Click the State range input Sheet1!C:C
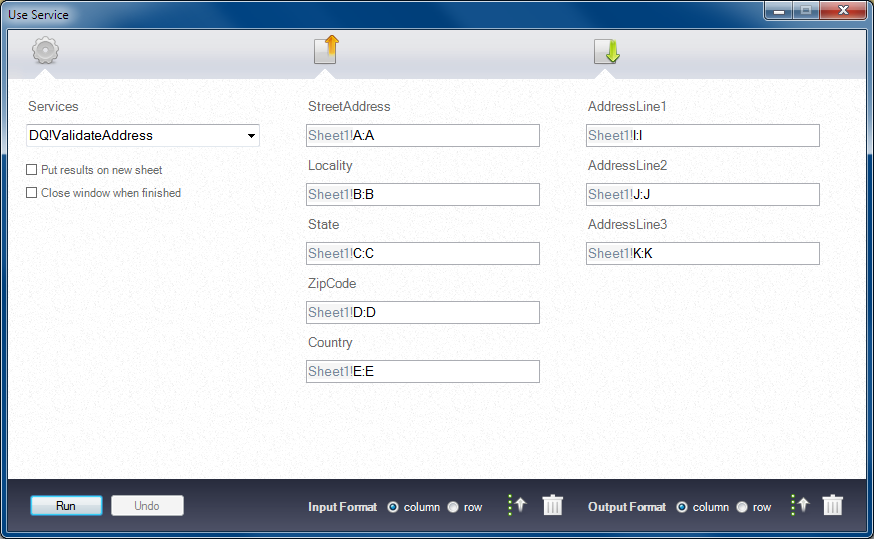 (x=423, y=254)
